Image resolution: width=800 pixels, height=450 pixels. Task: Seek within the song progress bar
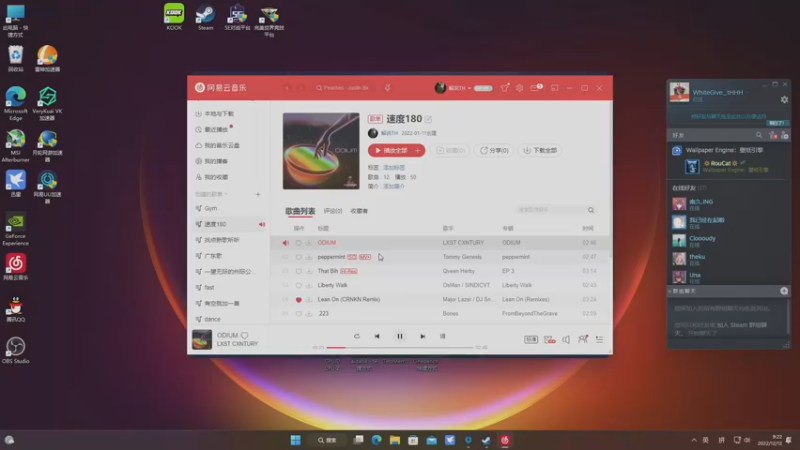[400, 347]
